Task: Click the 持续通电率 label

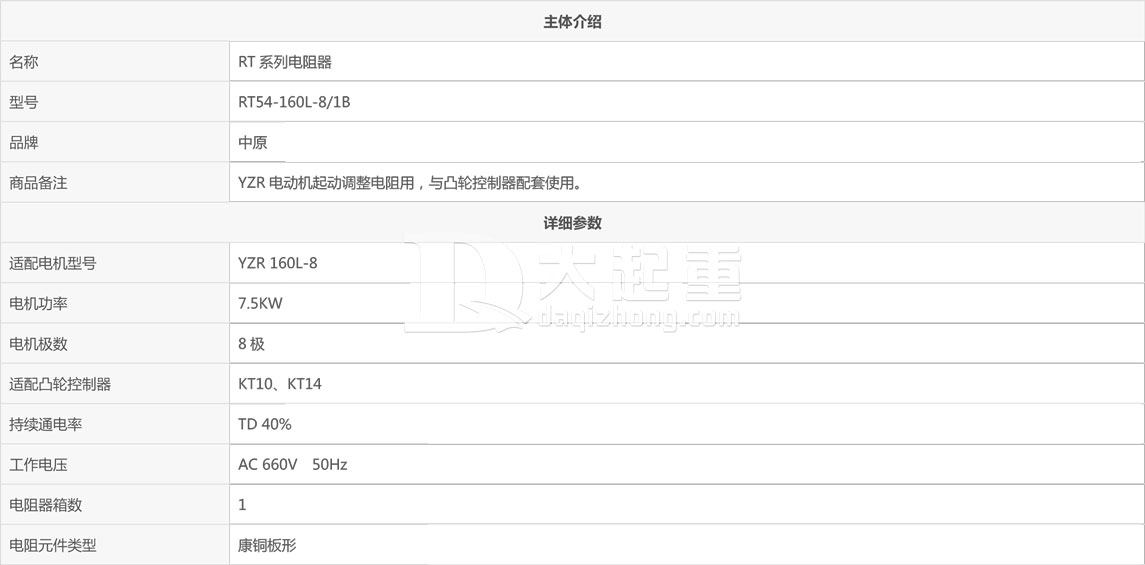Action: tap(45, 424)
